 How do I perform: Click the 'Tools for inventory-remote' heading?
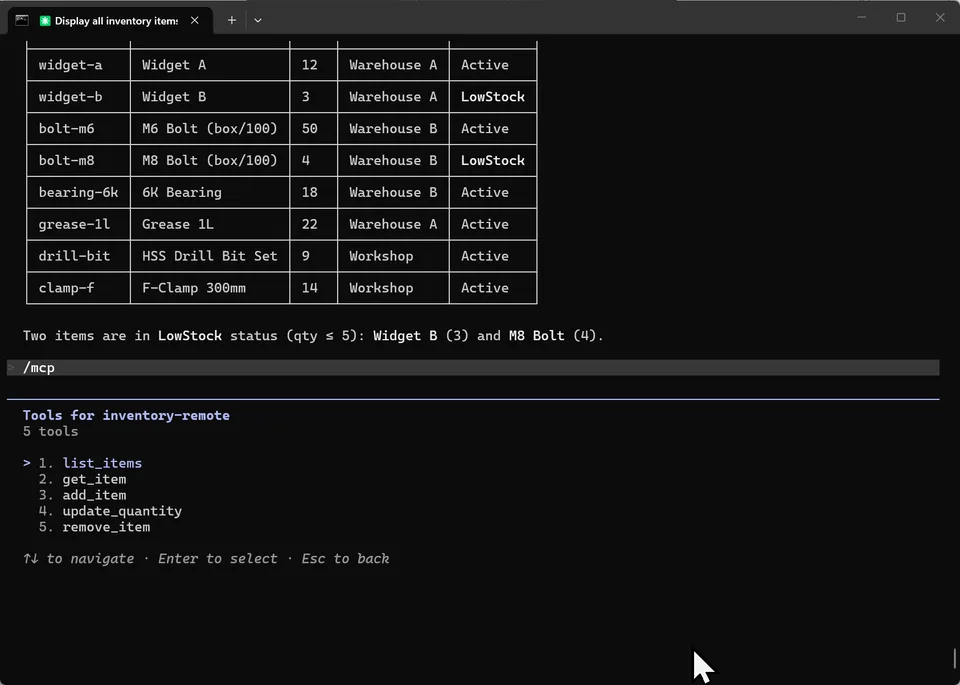tap(126, 415)
